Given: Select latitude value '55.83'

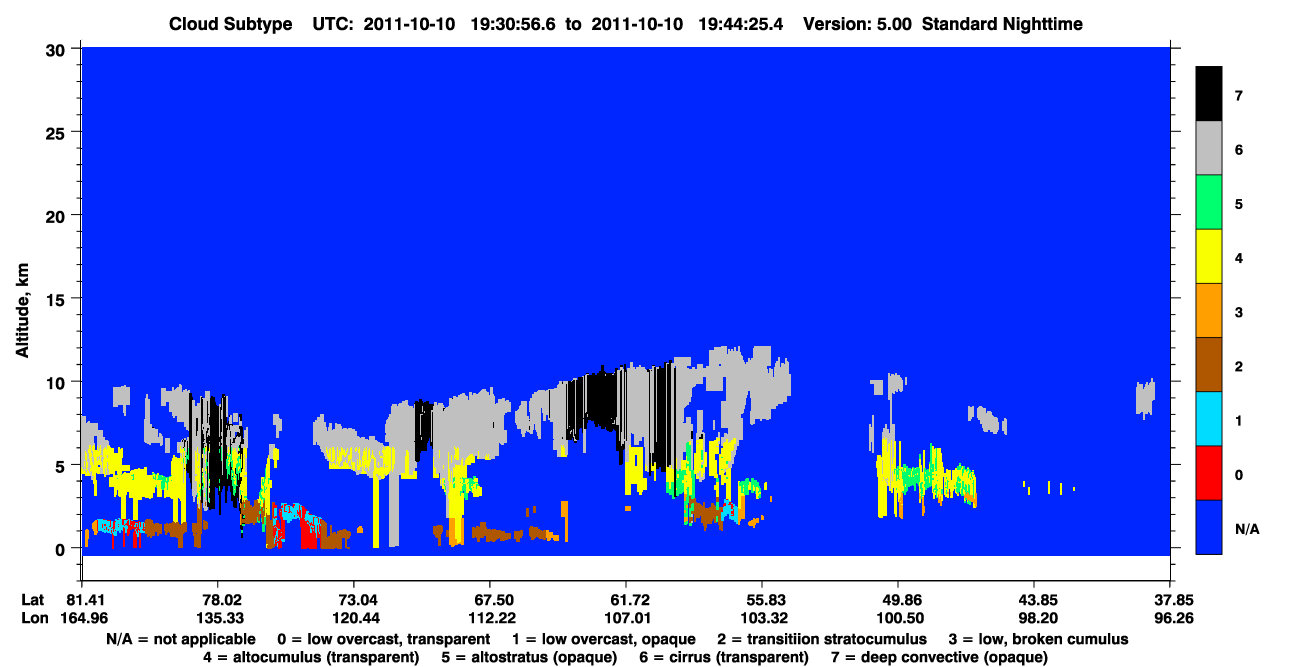Looking at the screenshot, I should [x=762, y=600].
